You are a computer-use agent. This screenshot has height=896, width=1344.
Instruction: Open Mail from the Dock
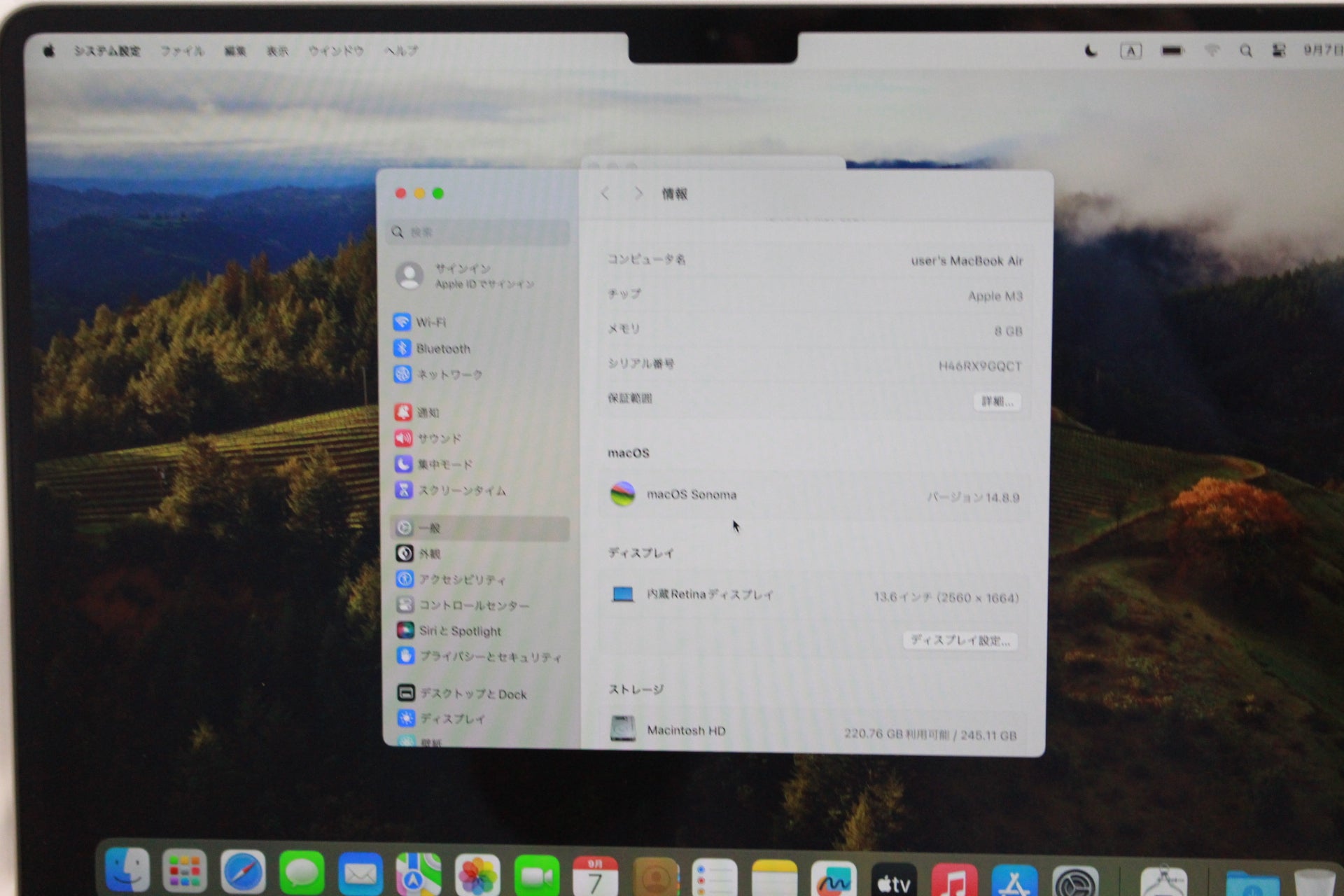360,874
